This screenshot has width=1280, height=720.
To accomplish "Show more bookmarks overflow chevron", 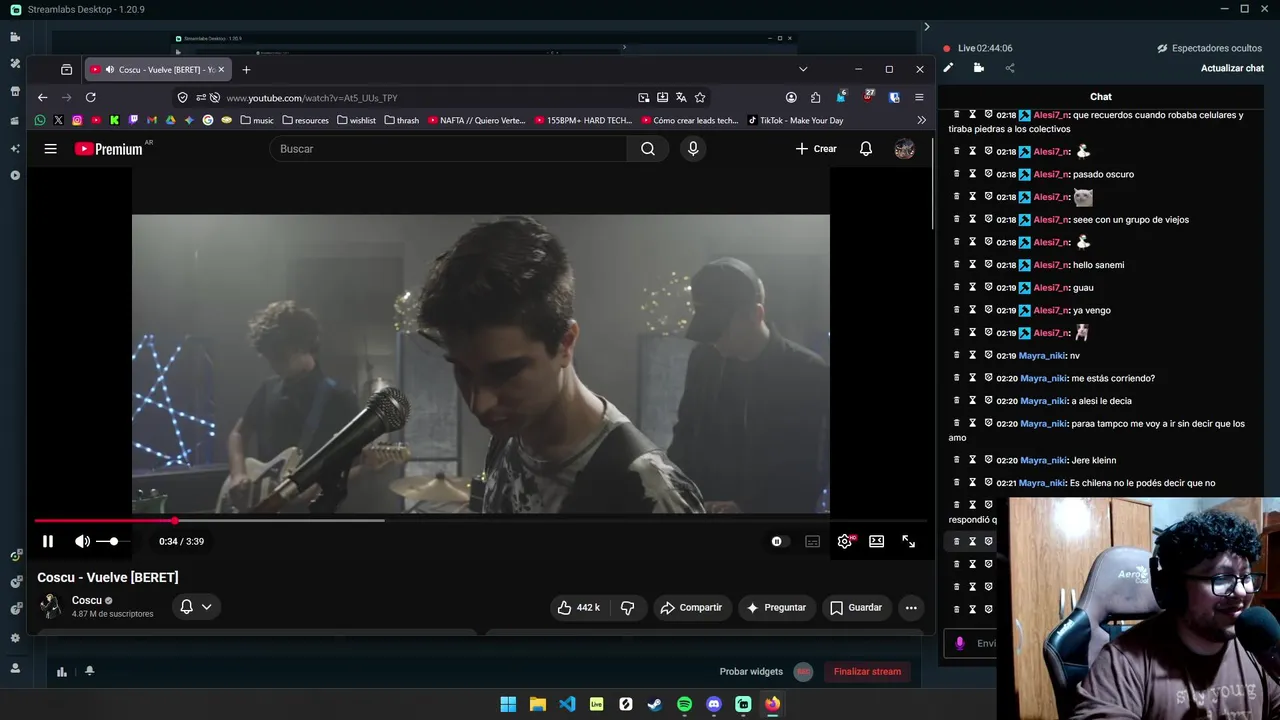I will (921, 120).
